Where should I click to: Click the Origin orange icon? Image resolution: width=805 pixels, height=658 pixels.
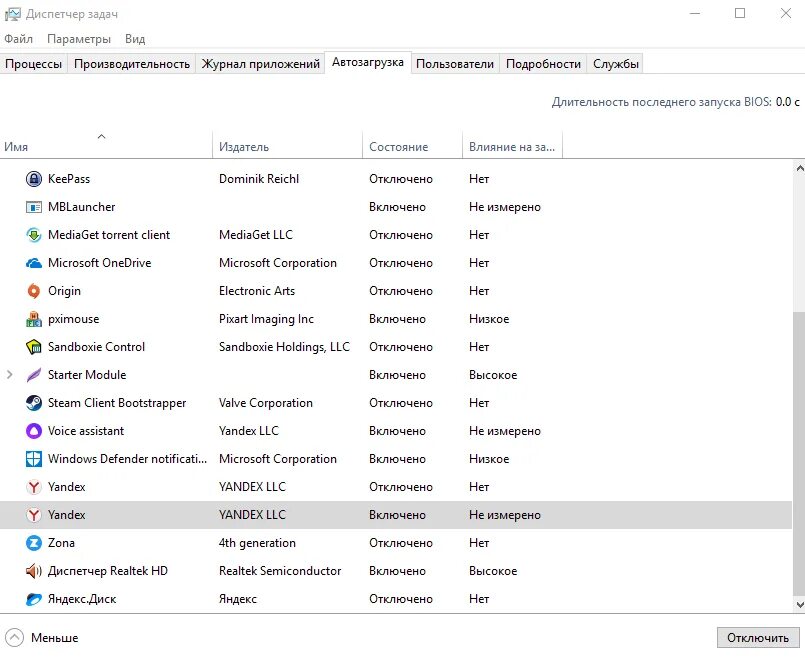[34, 291]
